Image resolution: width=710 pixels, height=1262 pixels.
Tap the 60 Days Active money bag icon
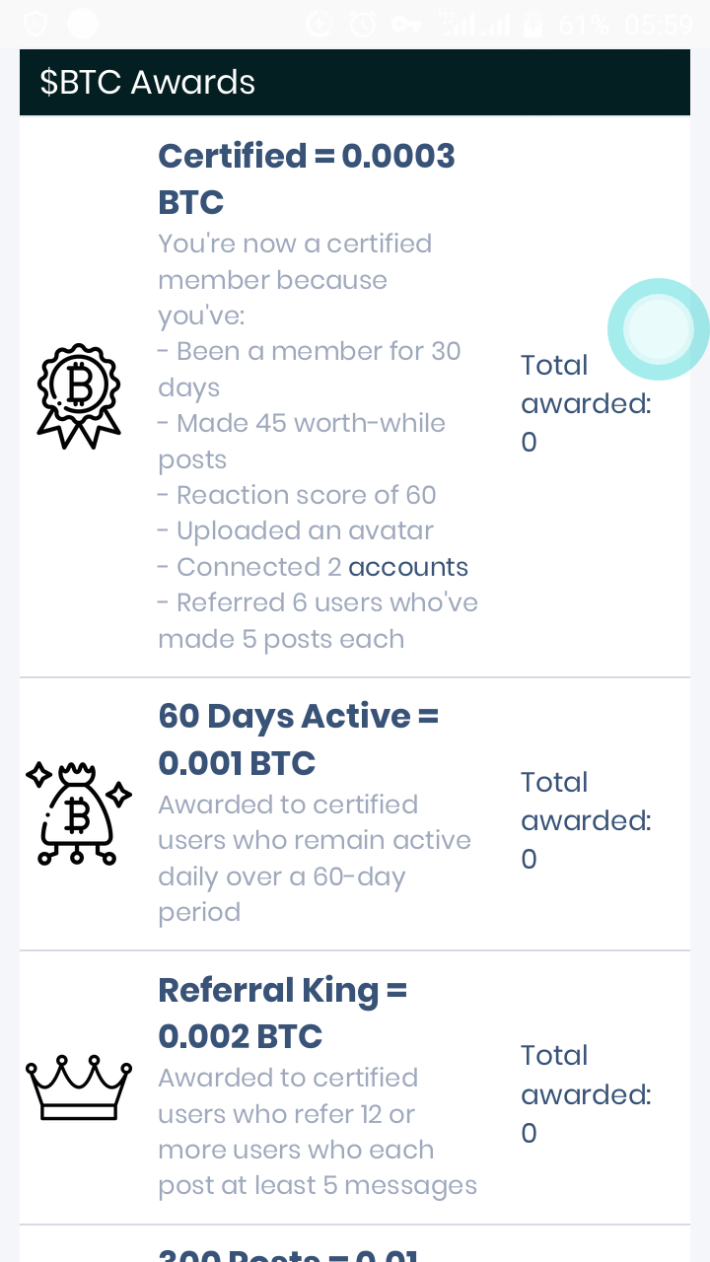(x=78, y=814)
